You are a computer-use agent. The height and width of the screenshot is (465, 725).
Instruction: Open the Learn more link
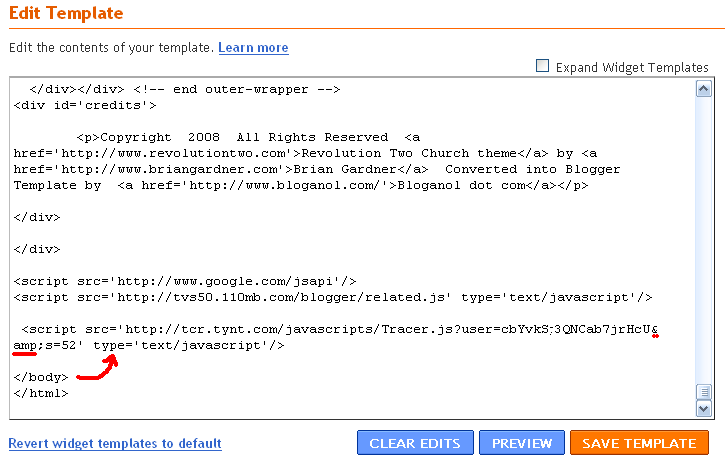coord(253,48)
